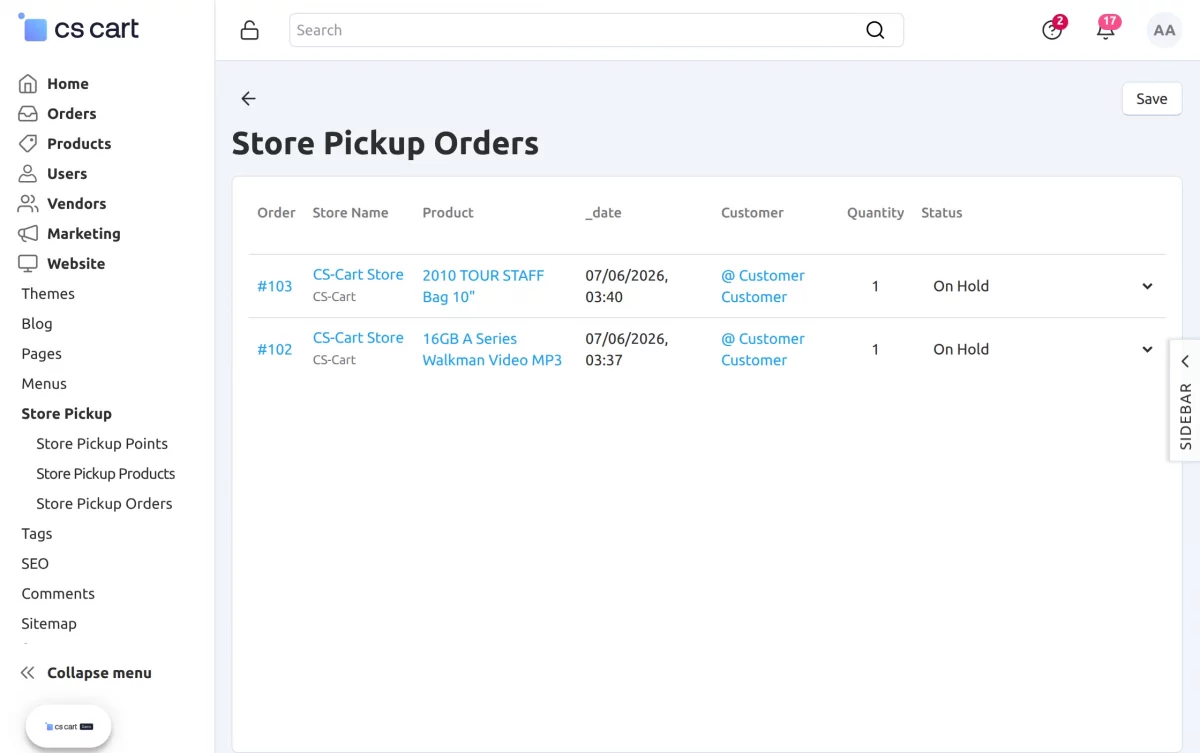The width and height of the screenshot is (1200, 753).
Task: Click the magnifier search icon
Action: click(875, 30)
